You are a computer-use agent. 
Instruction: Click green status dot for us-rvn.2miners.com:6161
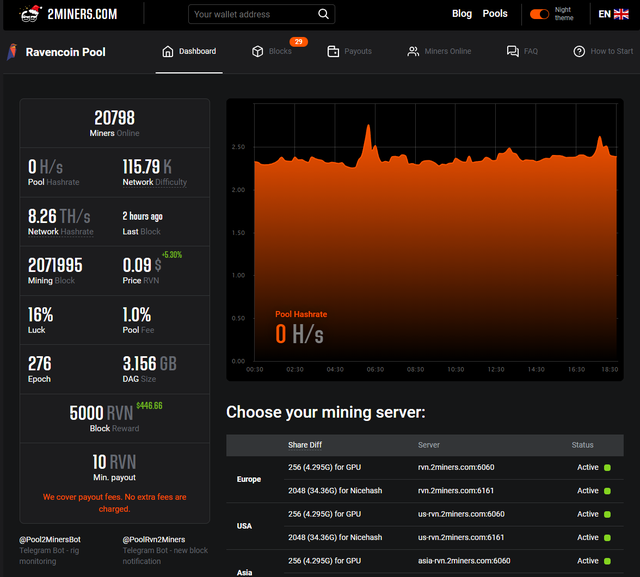pyautogui.click(x=607, y=538)
